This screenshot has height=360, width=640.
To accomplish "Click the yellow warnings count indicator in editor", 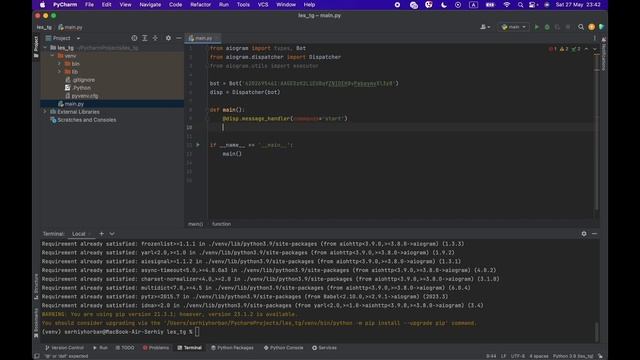I will [x=564, y=49].
